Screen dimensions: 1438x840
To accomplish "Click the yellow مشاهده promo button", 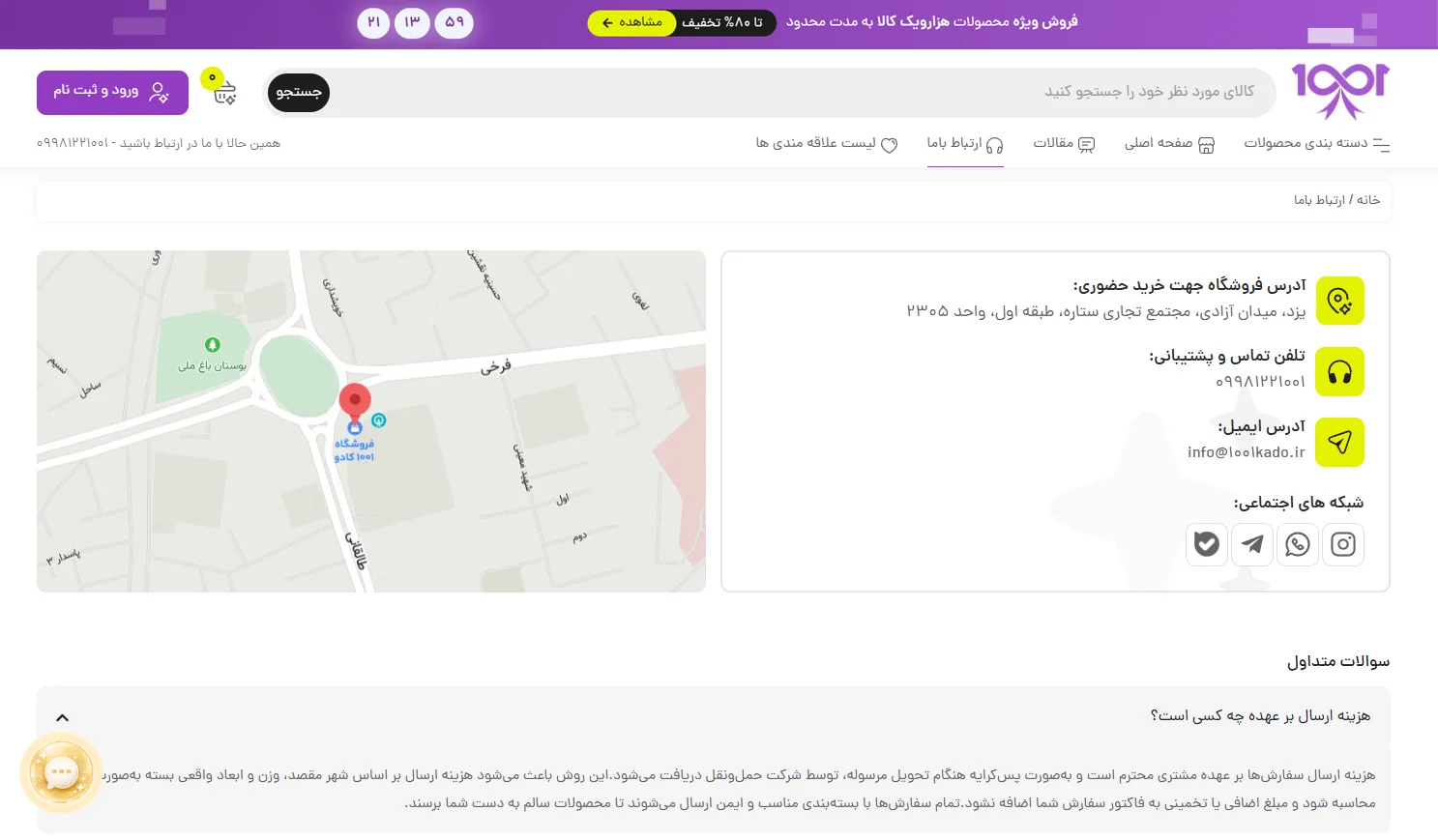I will tap(632, 22).
